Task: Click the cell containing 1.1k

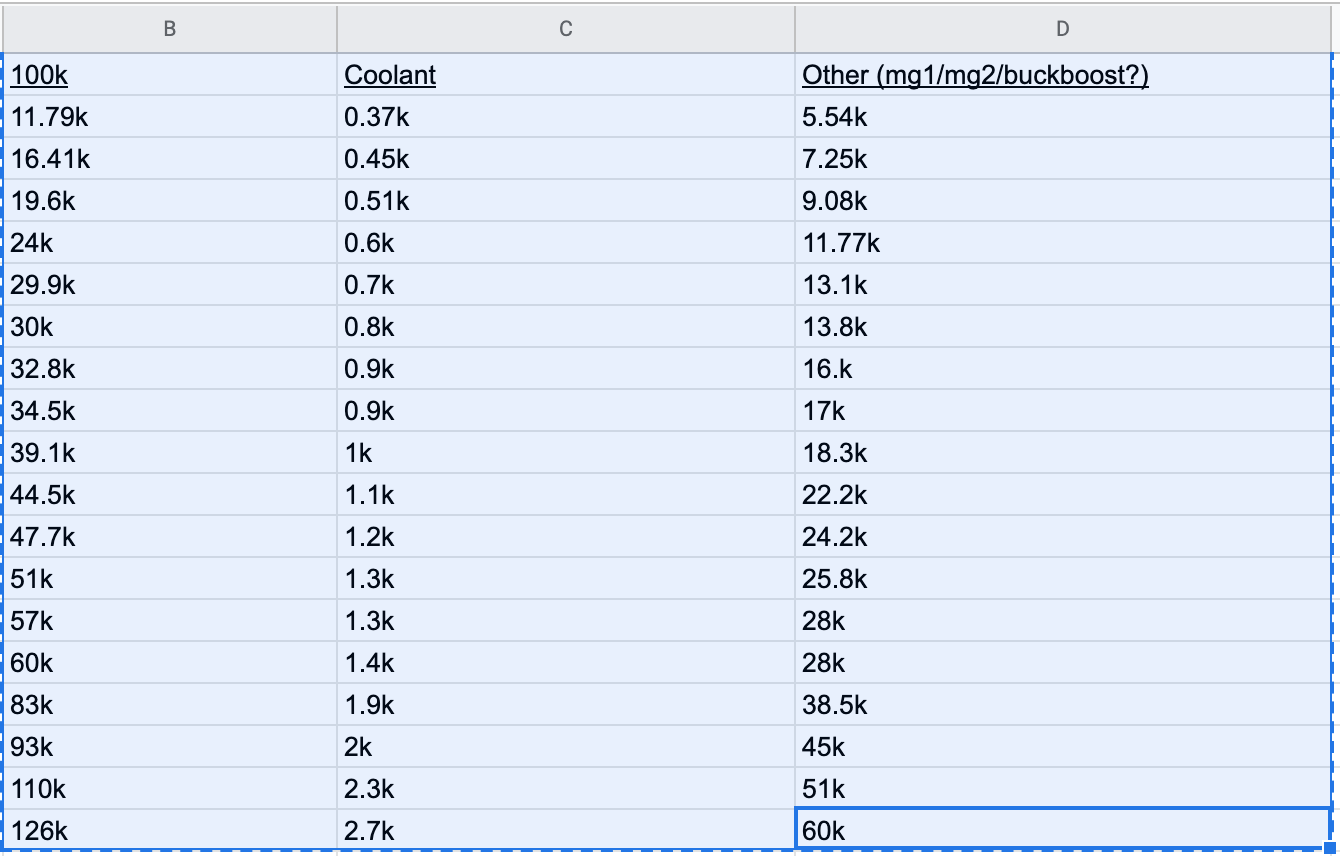Action: coord(566,495)
